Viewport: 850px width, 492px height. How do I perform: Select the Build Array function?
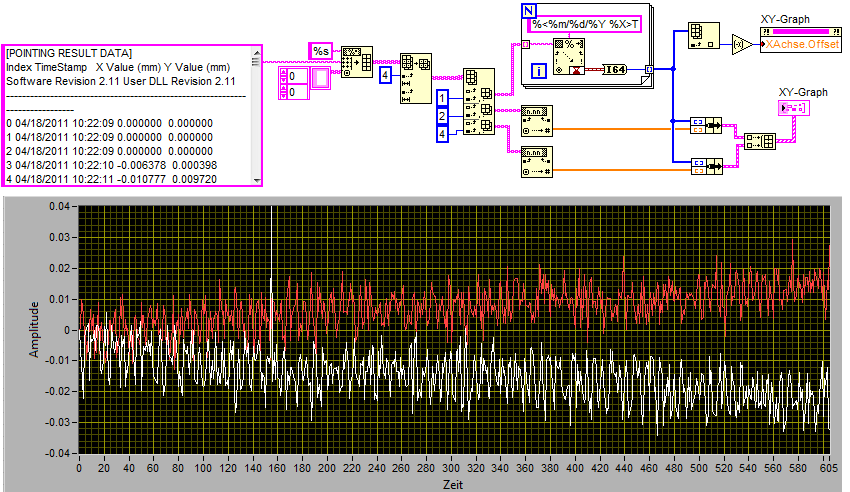[x=759, y=141]
